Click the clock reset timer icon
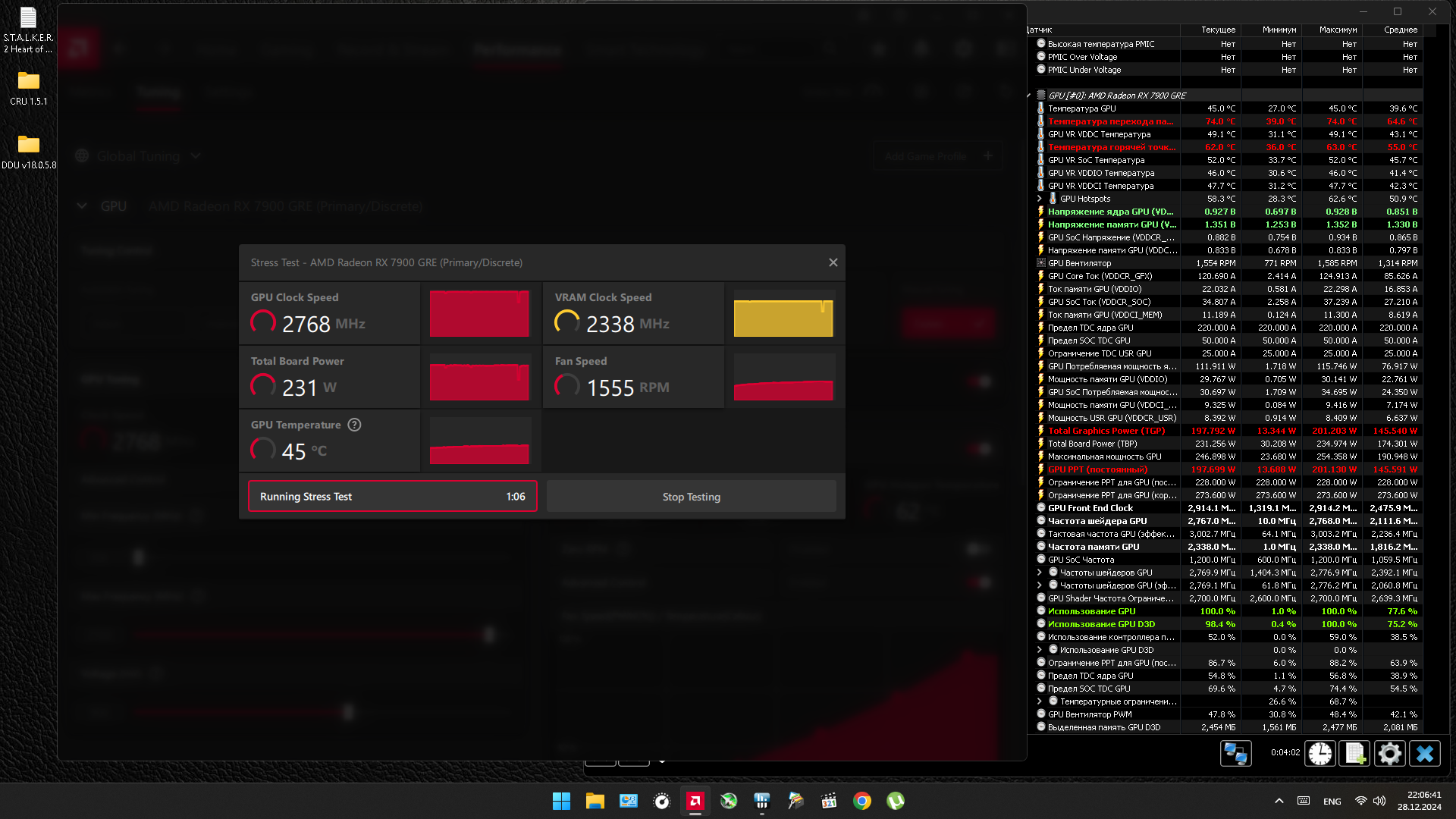1456x819 pixels. click(1320, 753)
